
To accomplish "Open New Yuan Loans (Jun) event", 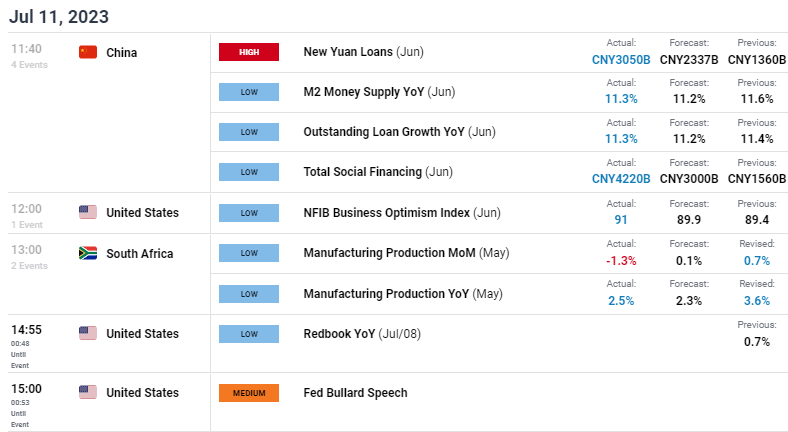I will 363,52.
